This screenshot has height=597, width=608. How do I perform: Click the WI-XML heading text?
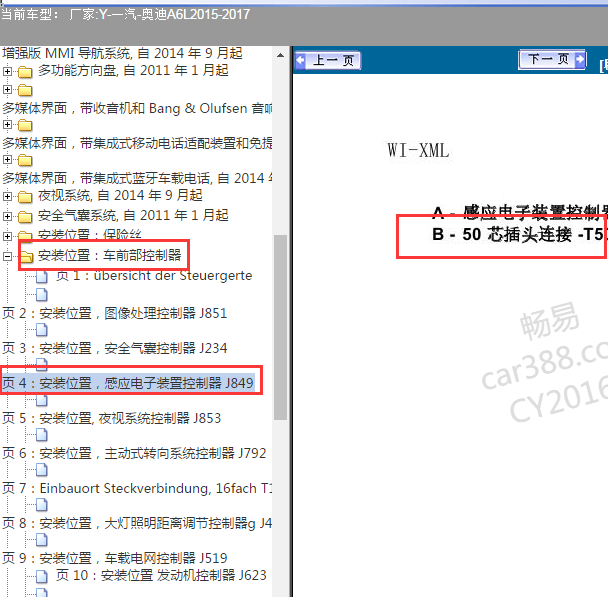[x=418, y=150]
